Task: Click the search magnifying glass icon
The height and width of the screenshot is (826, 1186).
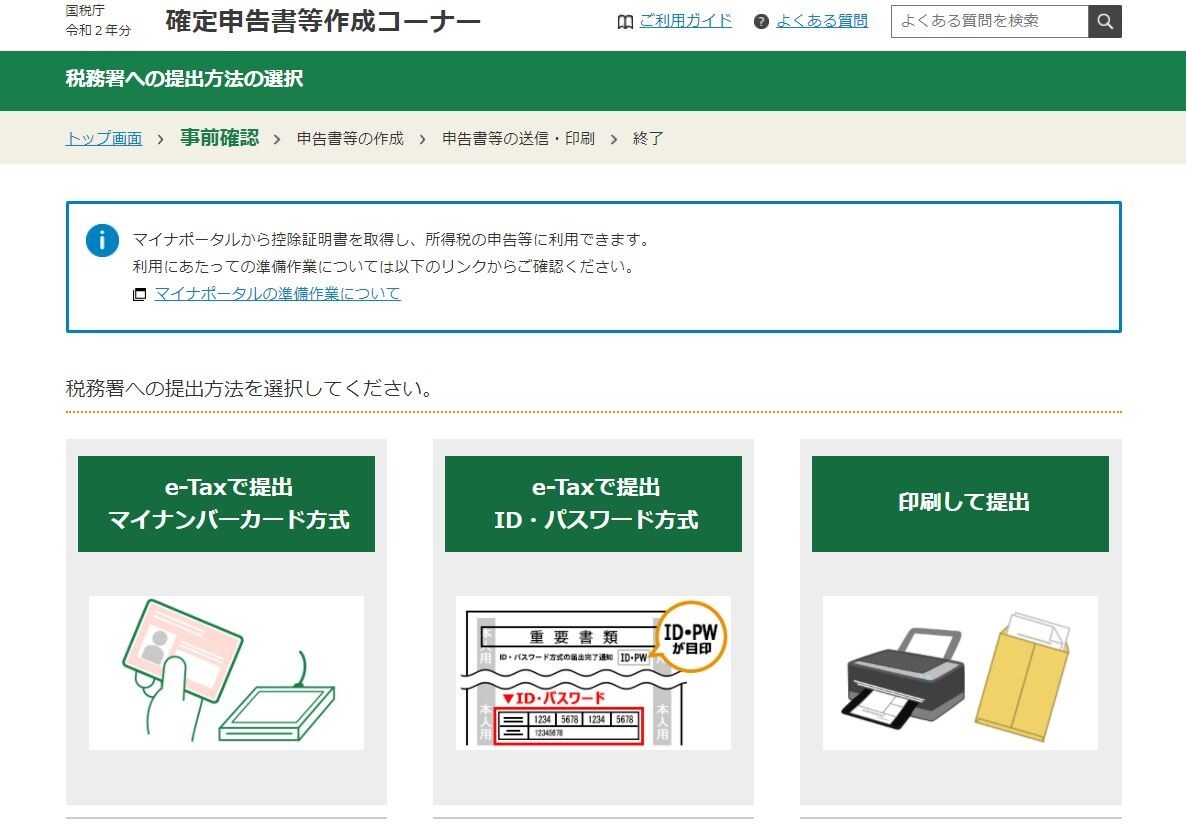Action: coord(1103,20)
